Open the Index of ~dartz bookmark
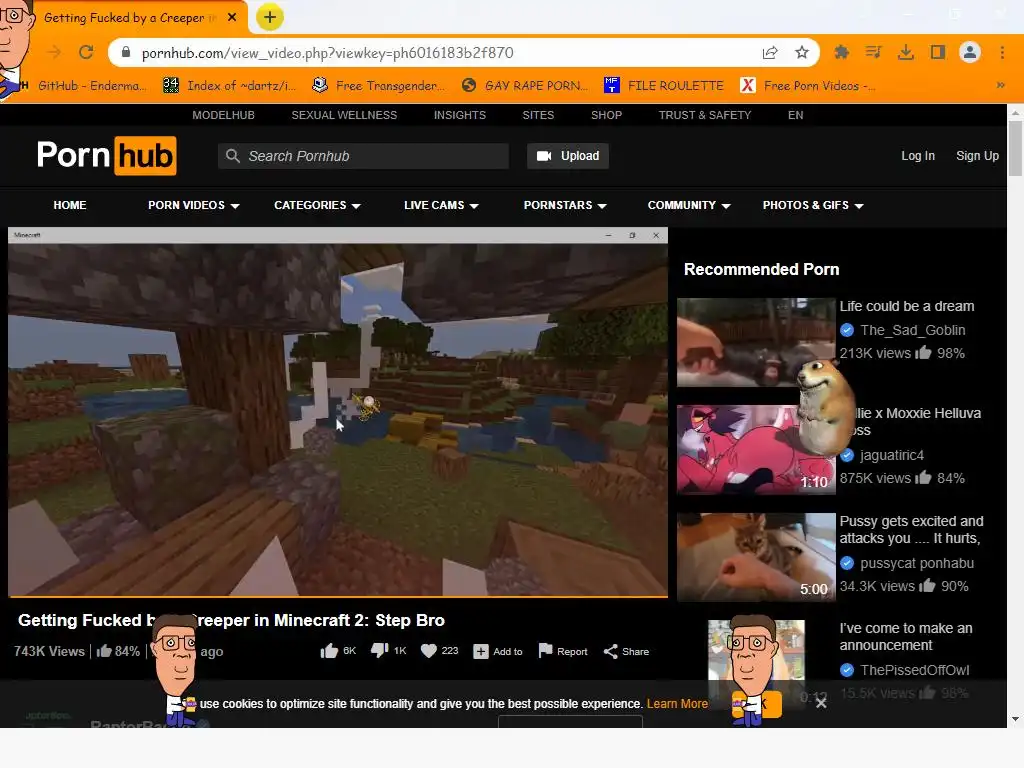This screenshot has width=1024, height=768. [229, 86]
